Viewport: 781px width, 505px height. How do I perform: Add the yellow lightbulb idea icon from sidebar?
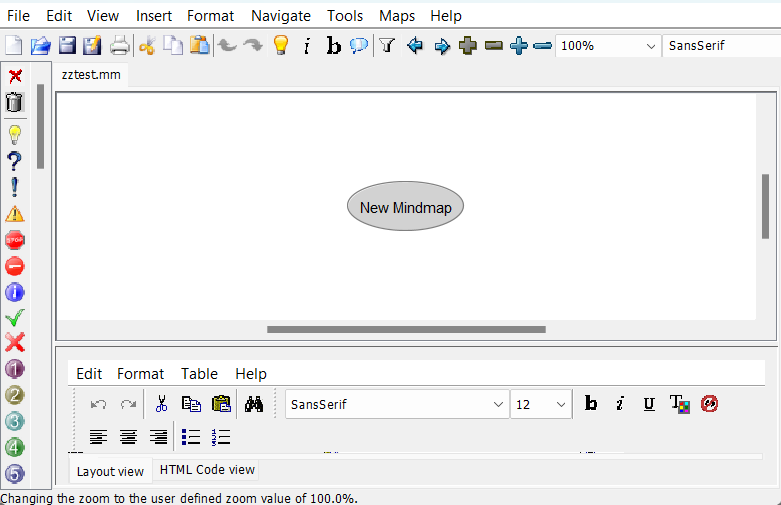click(15, 134)
